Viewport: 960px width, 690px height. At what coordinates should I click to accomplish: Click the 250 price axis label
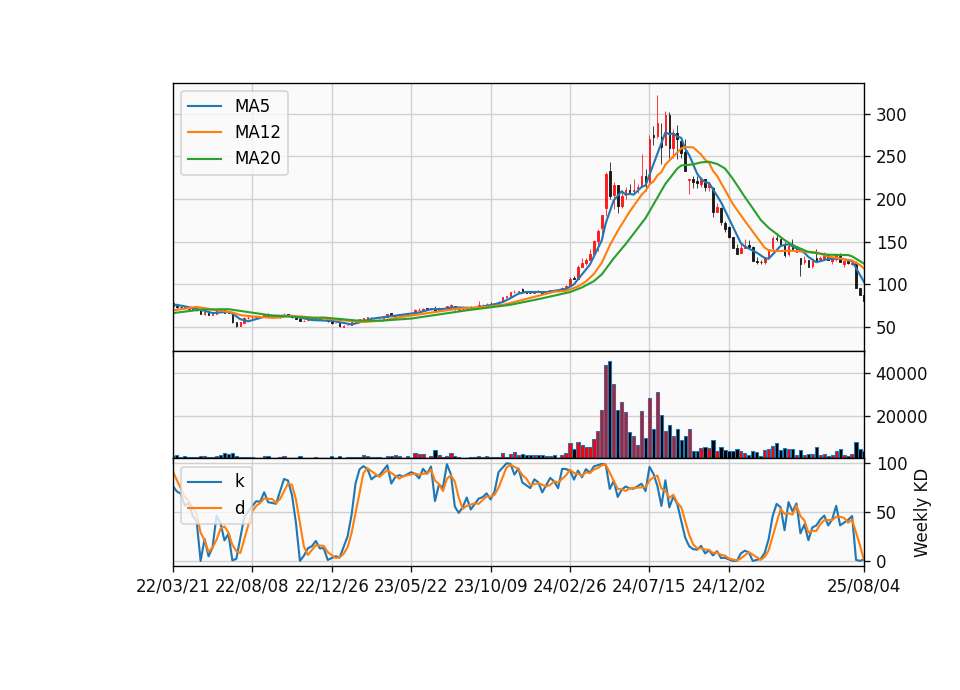coord(891,157)
